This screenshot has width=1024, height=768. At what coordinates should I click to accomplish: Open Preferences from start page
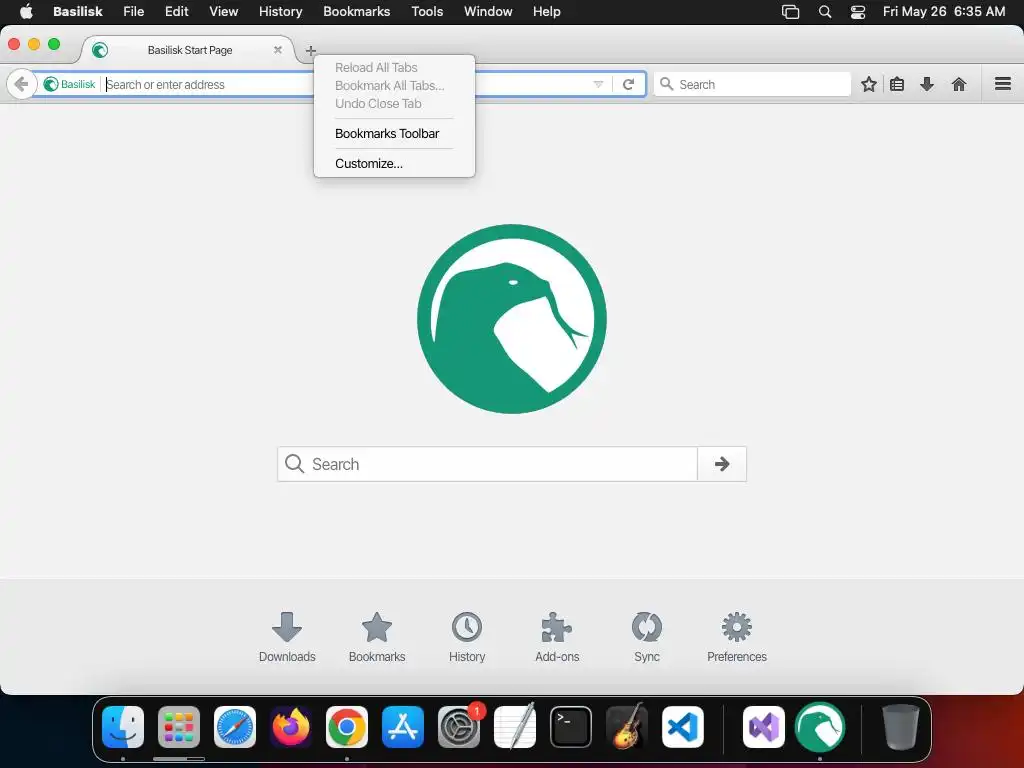(737, 637)
